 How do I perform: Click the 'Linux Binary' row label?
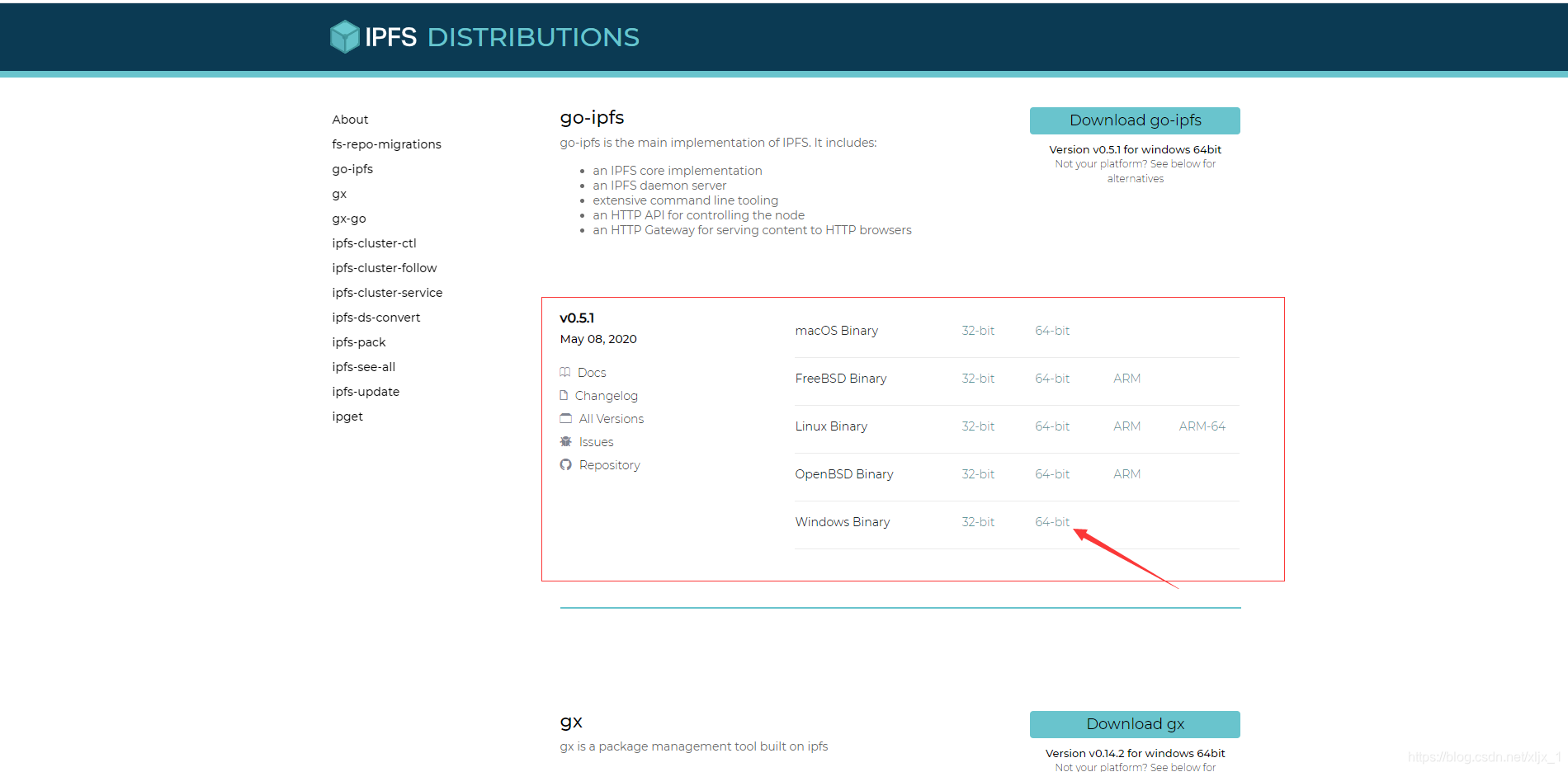coord(831,426)
